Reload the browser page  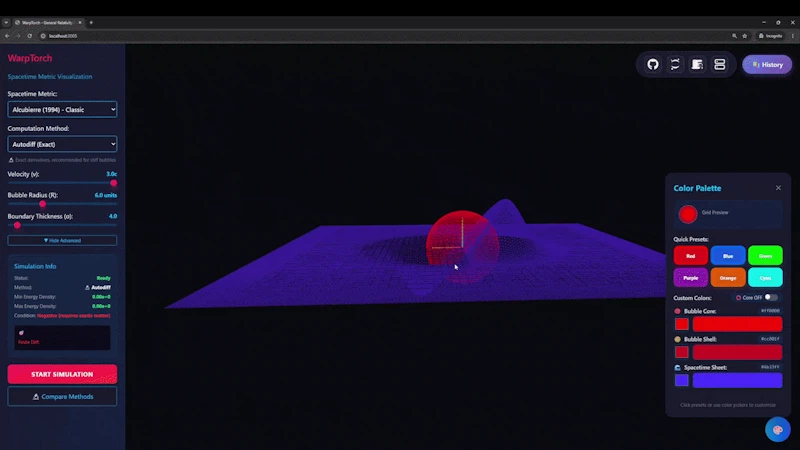pyautogui.click(x=30, y=36)
